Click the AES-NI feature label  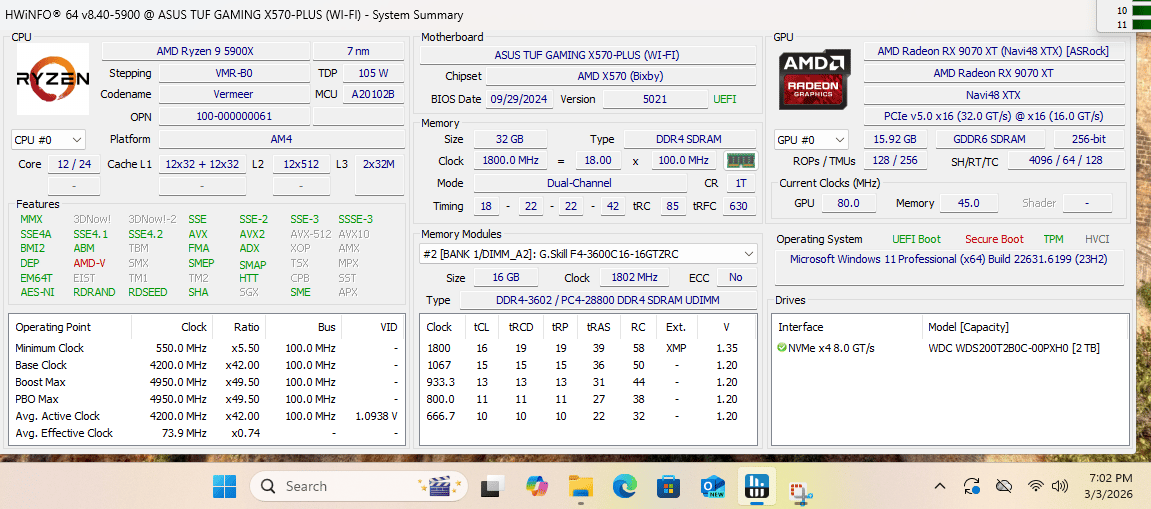(x=36, y=292)
